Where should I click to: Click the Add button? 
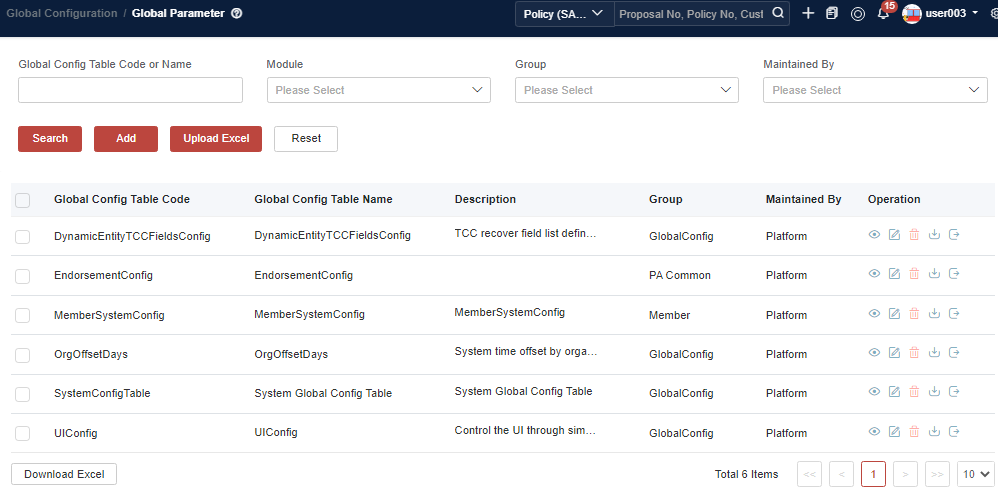click(x=126, y=139)
